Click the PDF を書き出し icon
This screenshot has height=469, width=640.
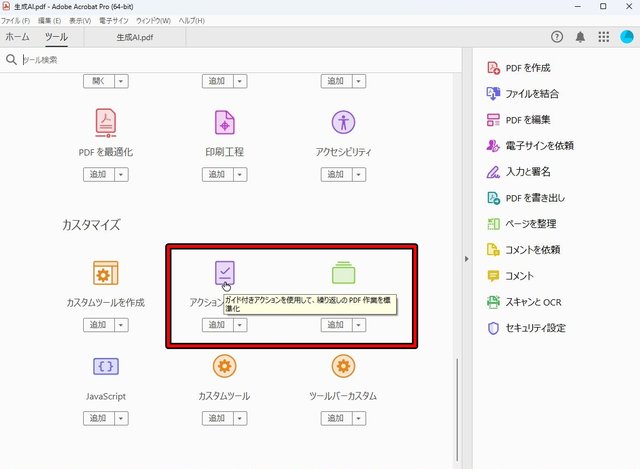click(x=493, y=198)
